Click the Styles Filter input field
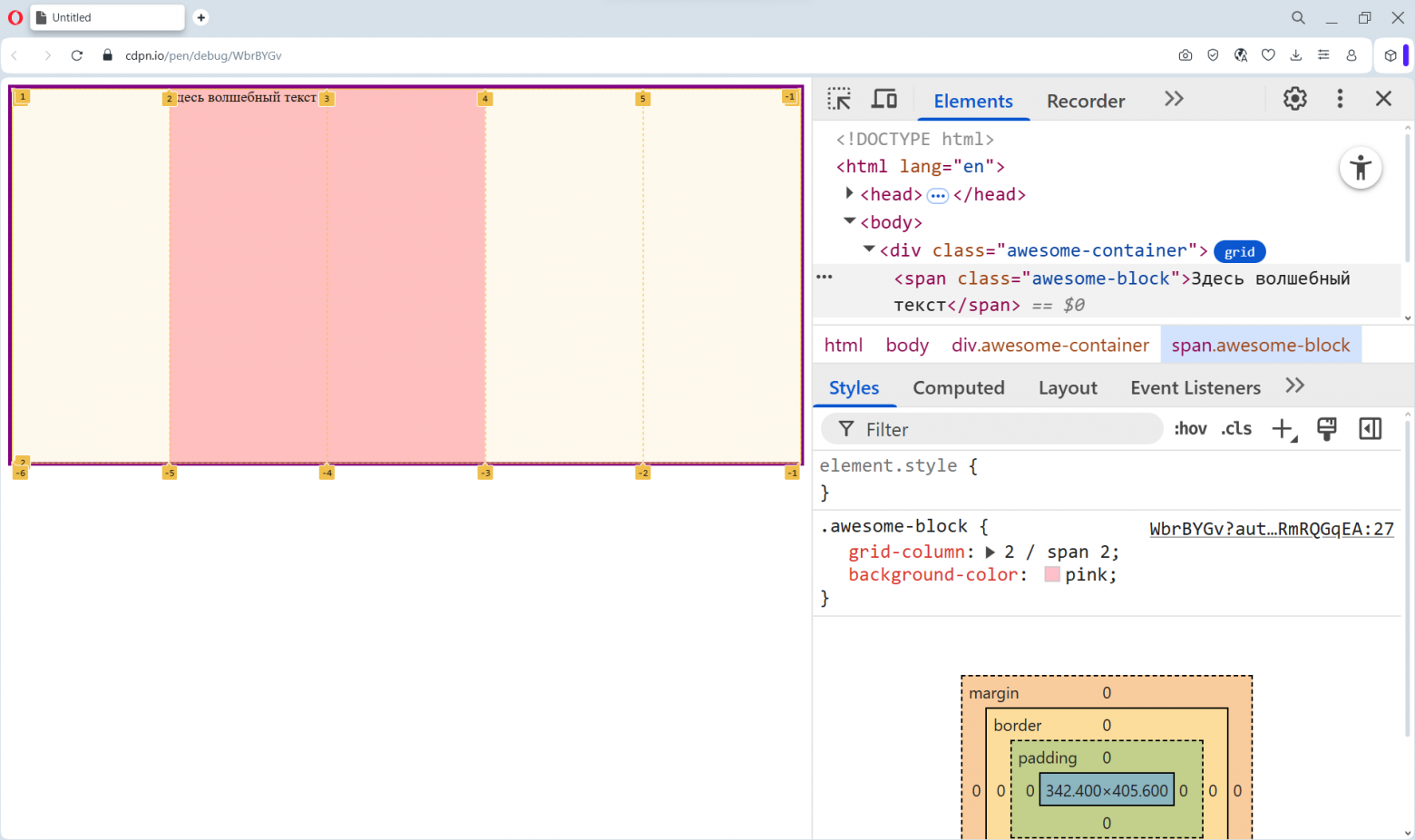 point(989,428)
